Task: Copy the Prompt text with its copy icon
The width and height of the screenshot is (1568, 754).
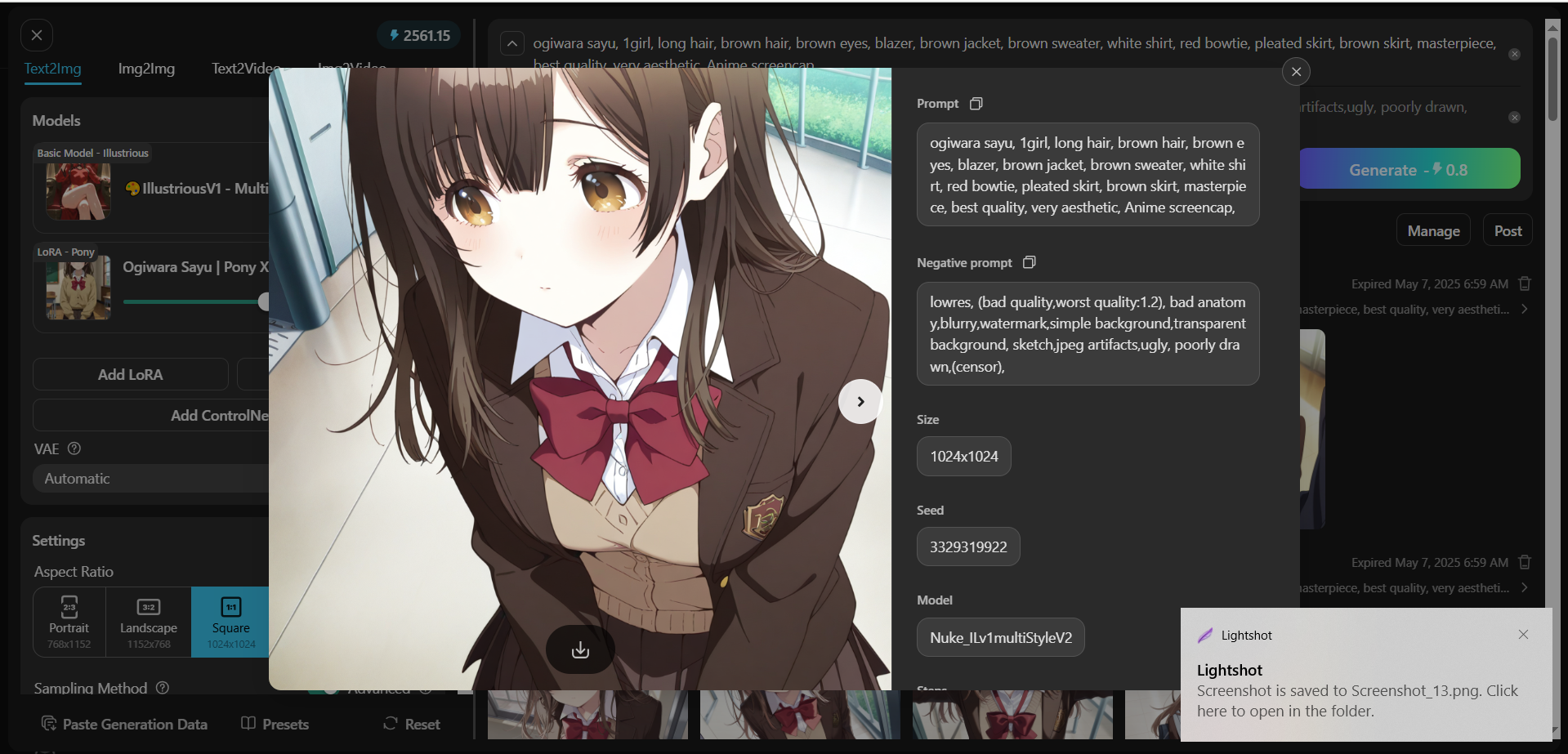Action: pos(976,104)
